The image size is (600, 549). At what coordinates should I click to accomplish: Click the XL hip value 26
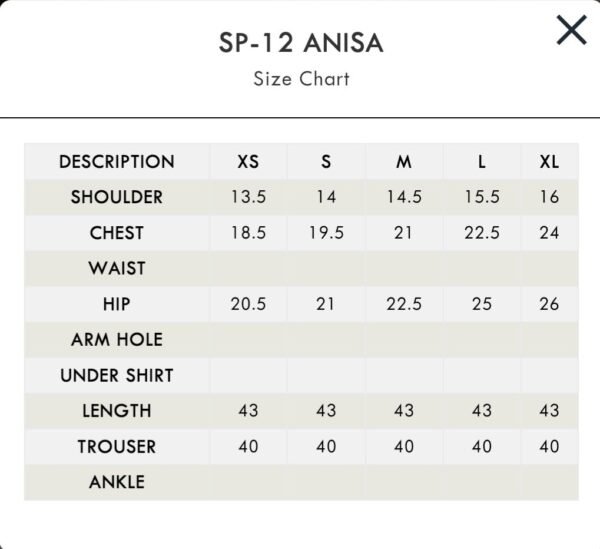[549, 304]
